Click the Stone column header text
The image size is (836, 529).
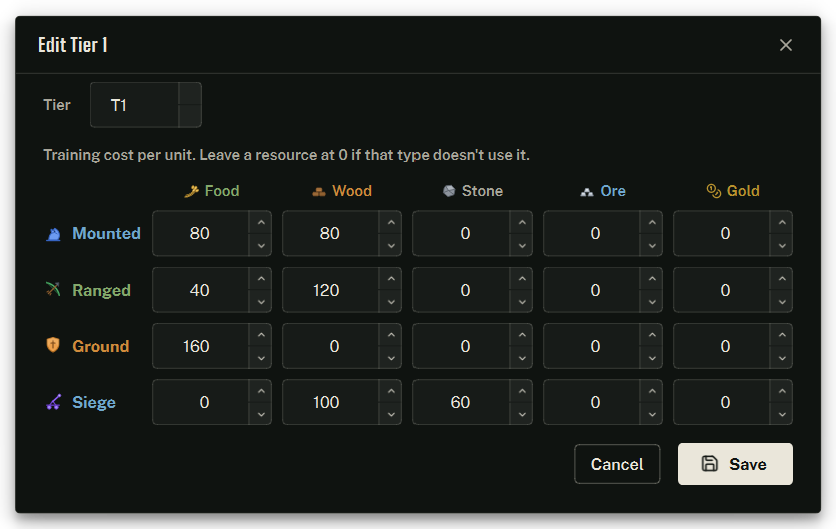click(x=482, y=191)
